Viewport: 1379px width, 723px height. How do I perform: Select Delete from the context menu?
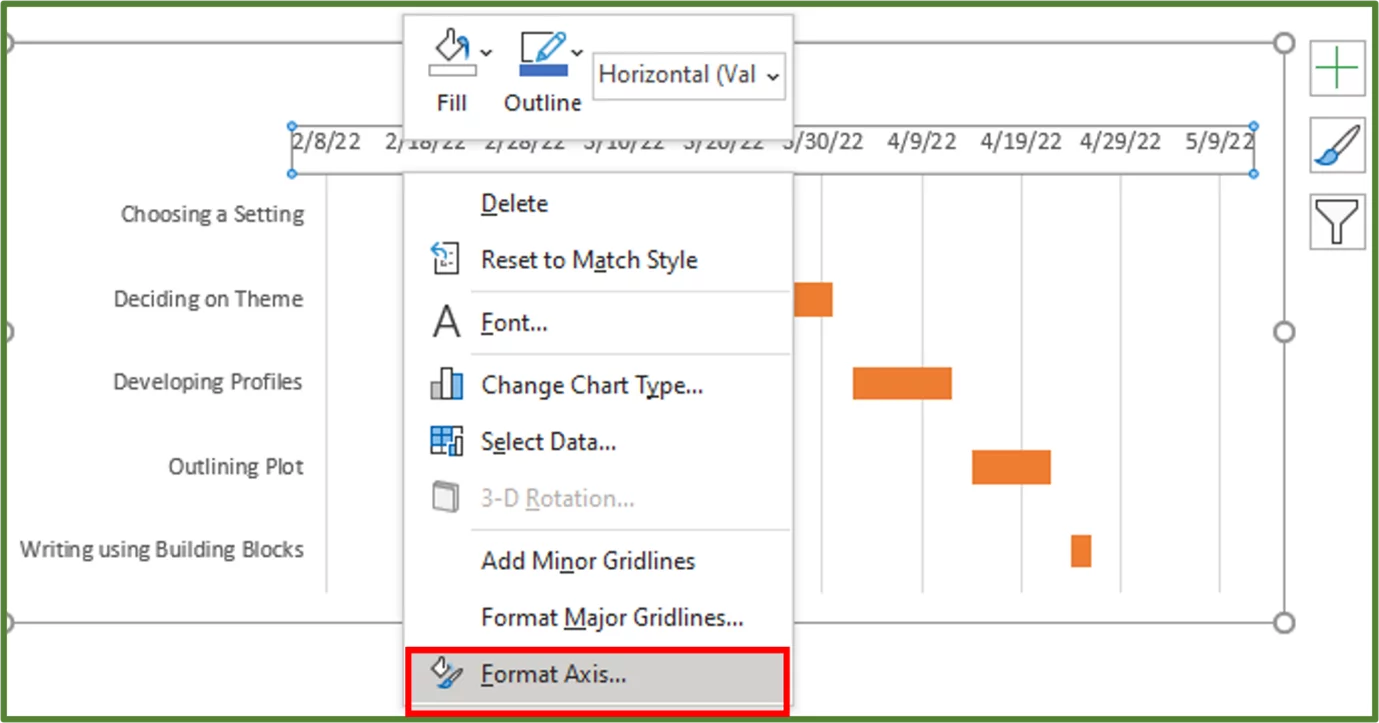click(514, 203)
